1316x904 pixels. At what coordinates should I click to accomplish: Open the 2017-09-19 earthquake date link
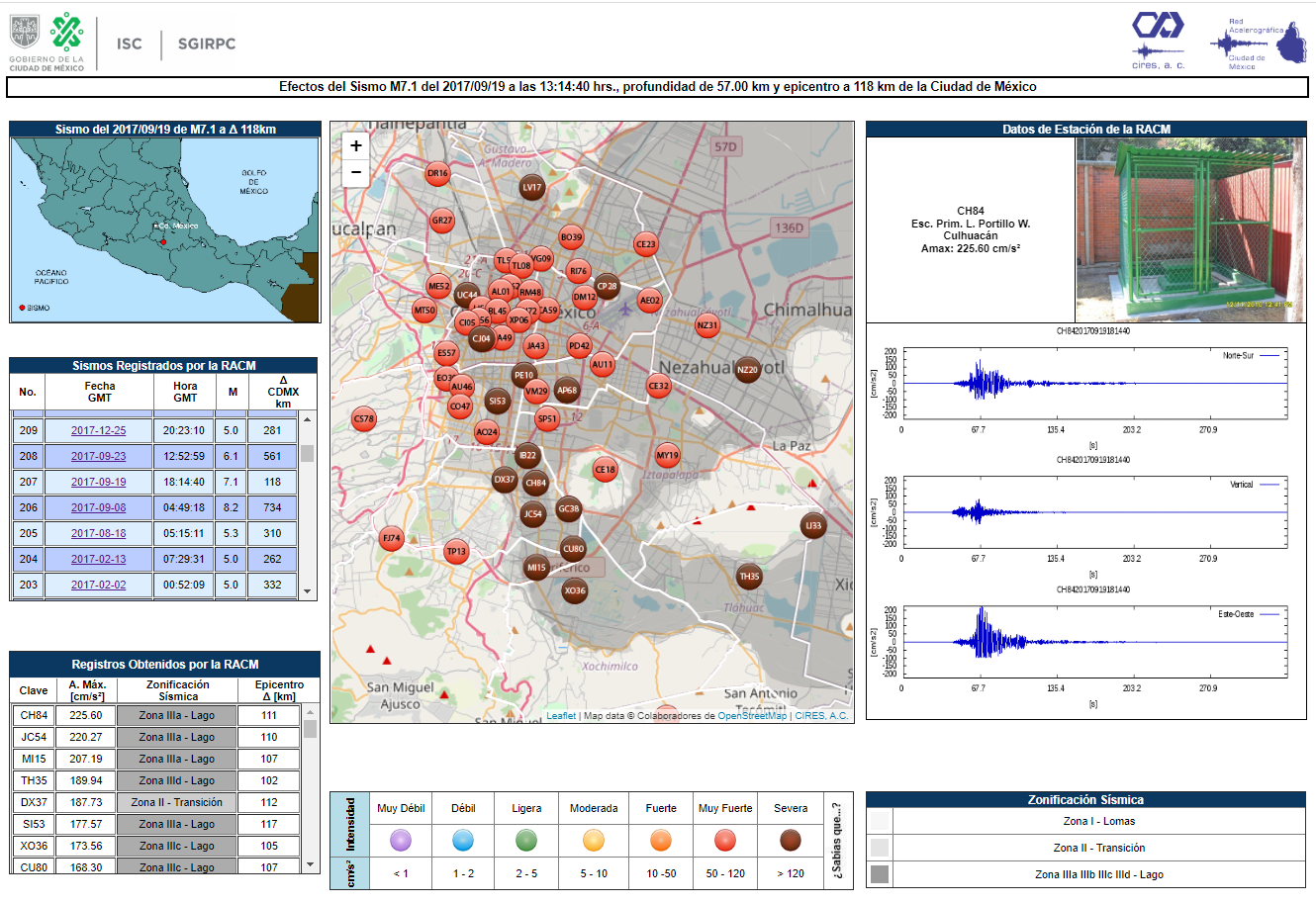[x=98, y=482]
